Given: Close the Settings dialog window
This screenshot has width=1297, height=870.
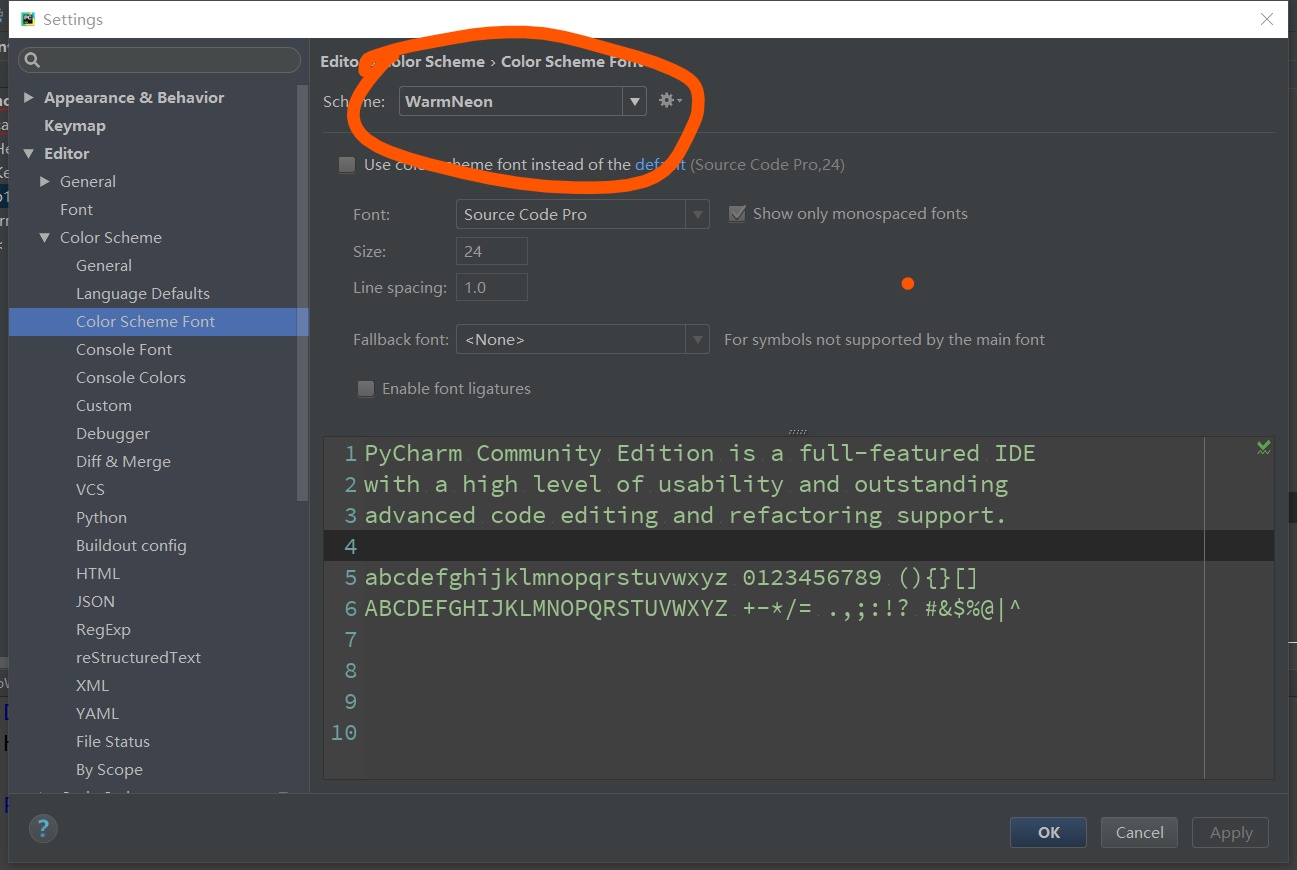Looking at the screenshot, I should pos(1267,19).
